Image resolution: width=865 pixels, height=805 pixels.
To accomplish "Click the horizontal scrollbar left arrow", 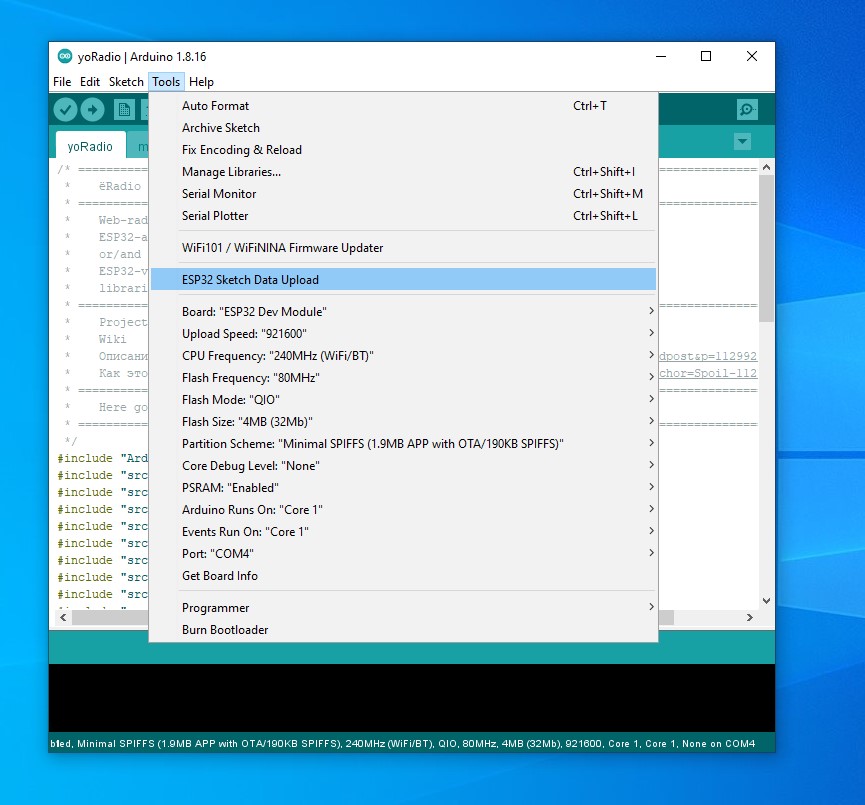I will [x=64, y=618].
